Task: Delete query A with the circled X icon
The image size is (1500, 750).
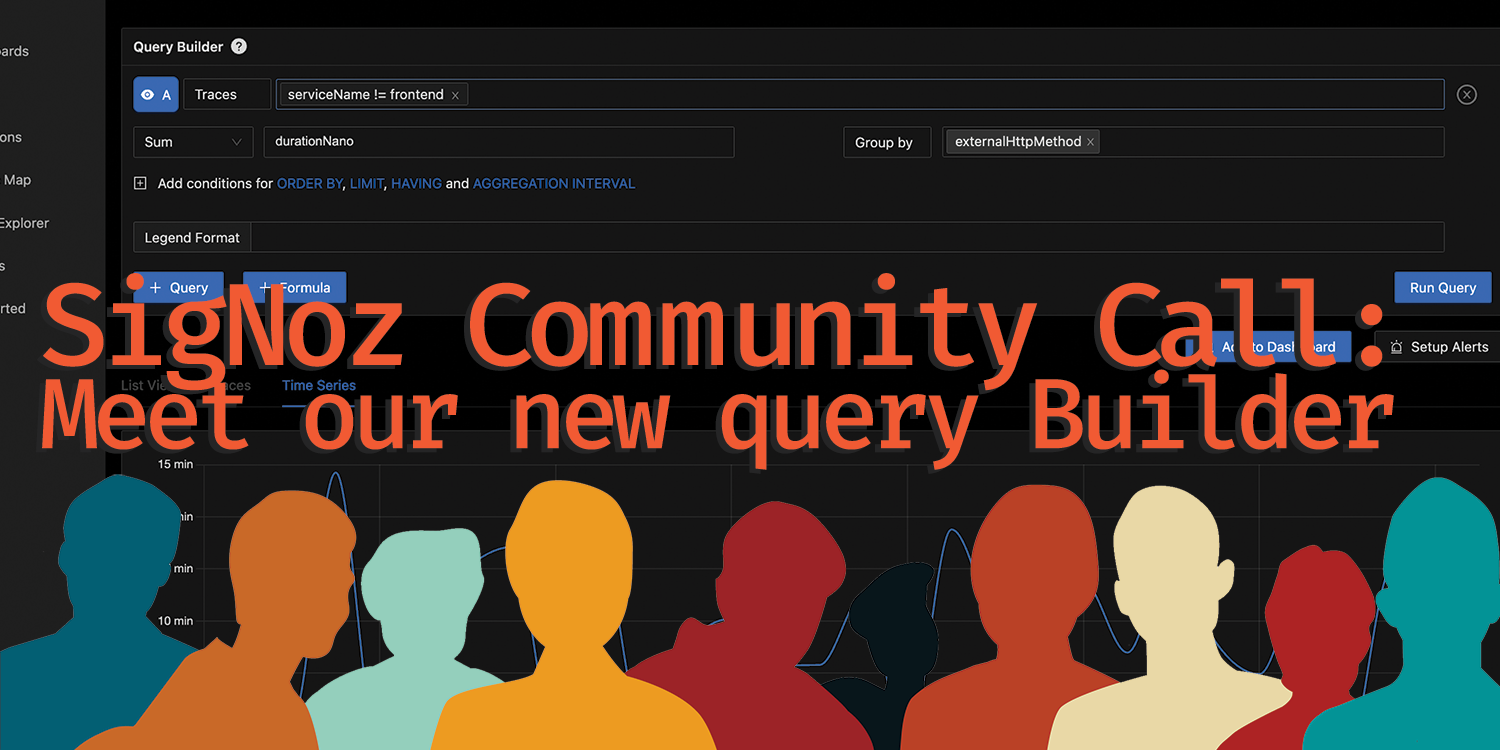Action: (1467, 95)
